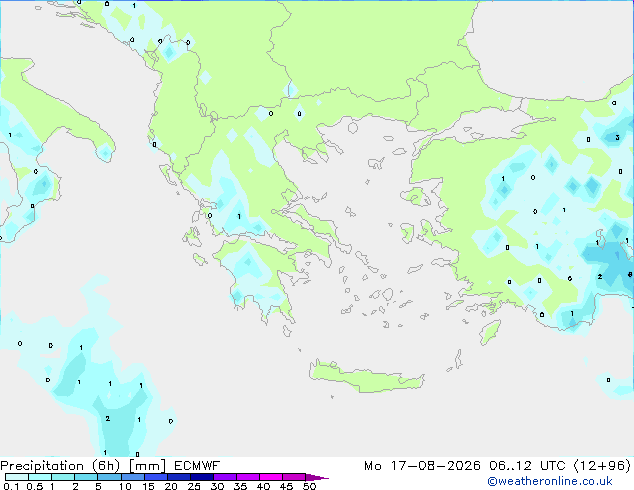
Task: Click the "Mo 17-08-2026" date text
Action: tap(422, 466)
